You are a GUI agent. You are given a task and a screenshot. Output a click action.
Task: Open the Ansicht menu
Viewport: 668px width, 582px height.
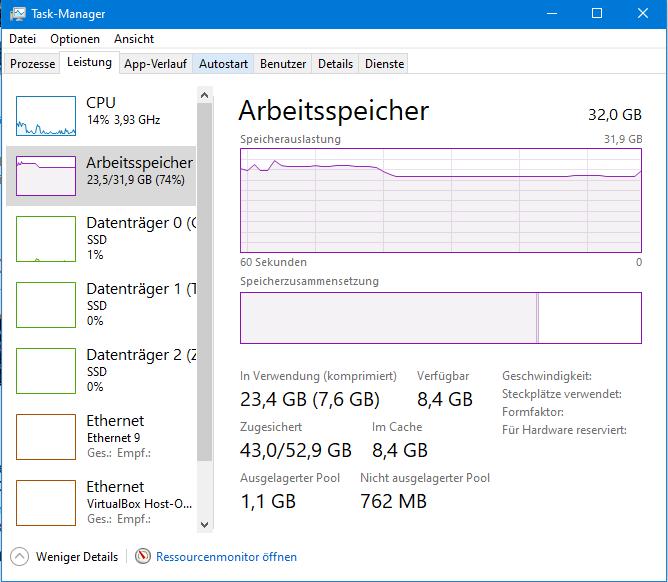pos(134,39)
